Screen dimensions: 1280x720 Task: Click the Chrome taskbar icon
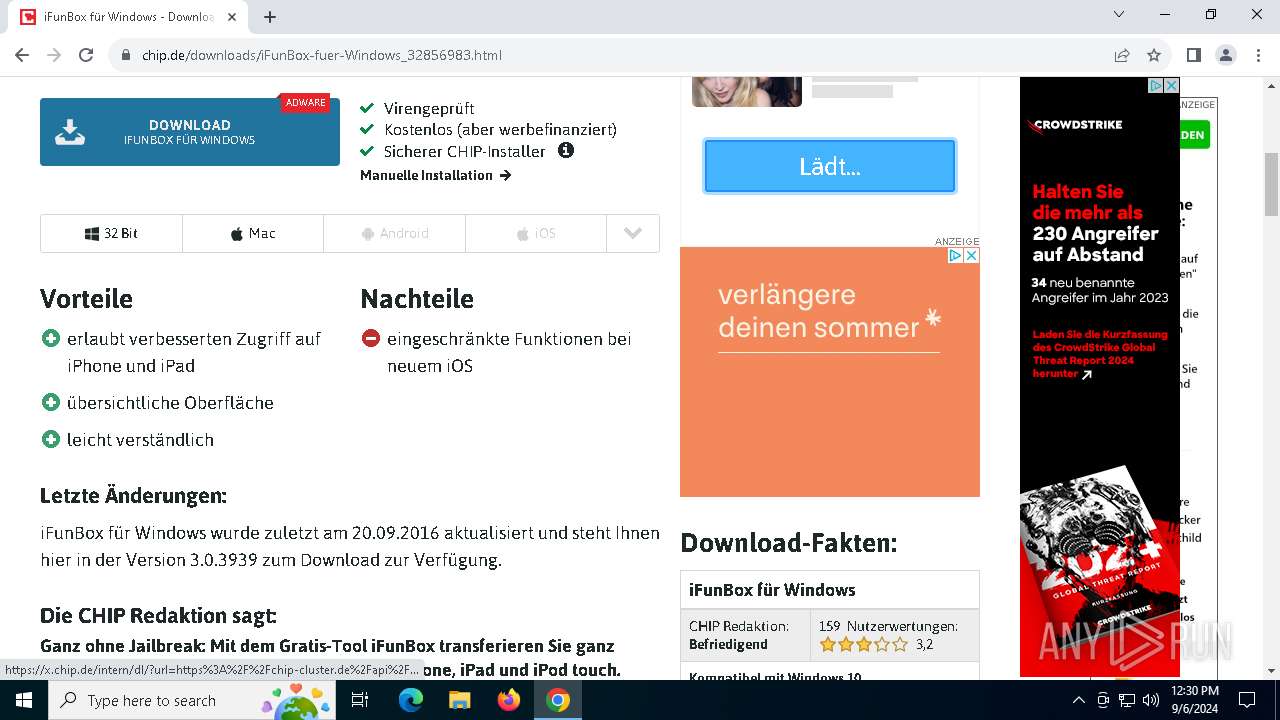click(x=558, y=700)
